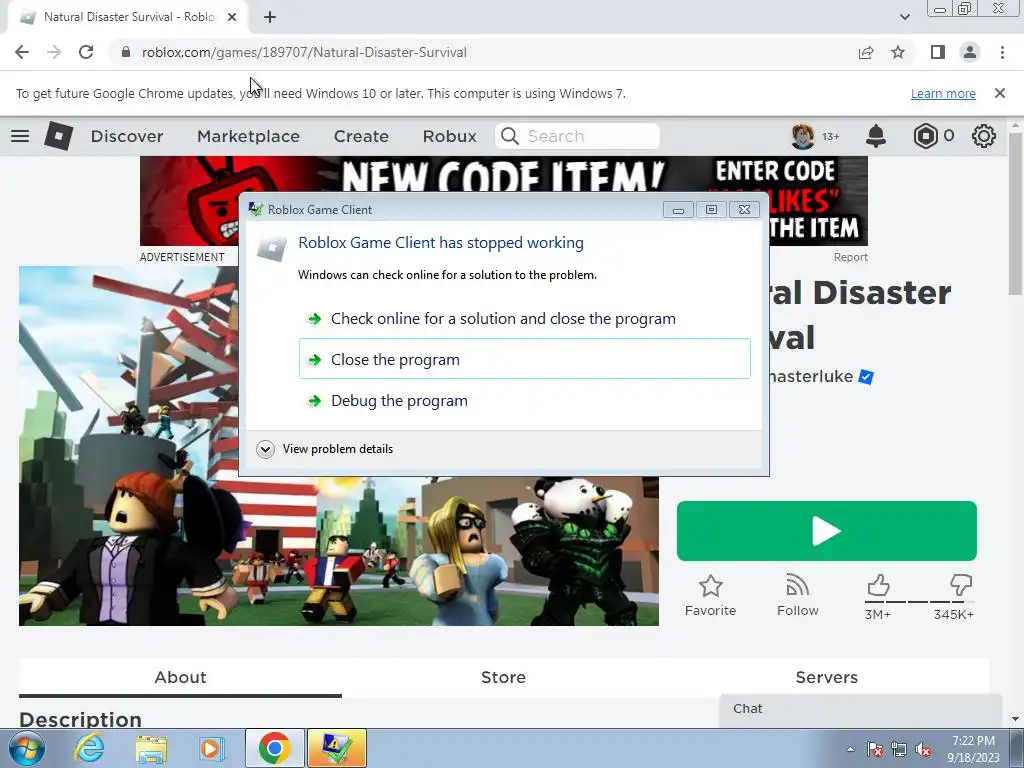Click the Chrome address bar URL
Screen dimensions: 1024x768
click(x=304, y=52)
